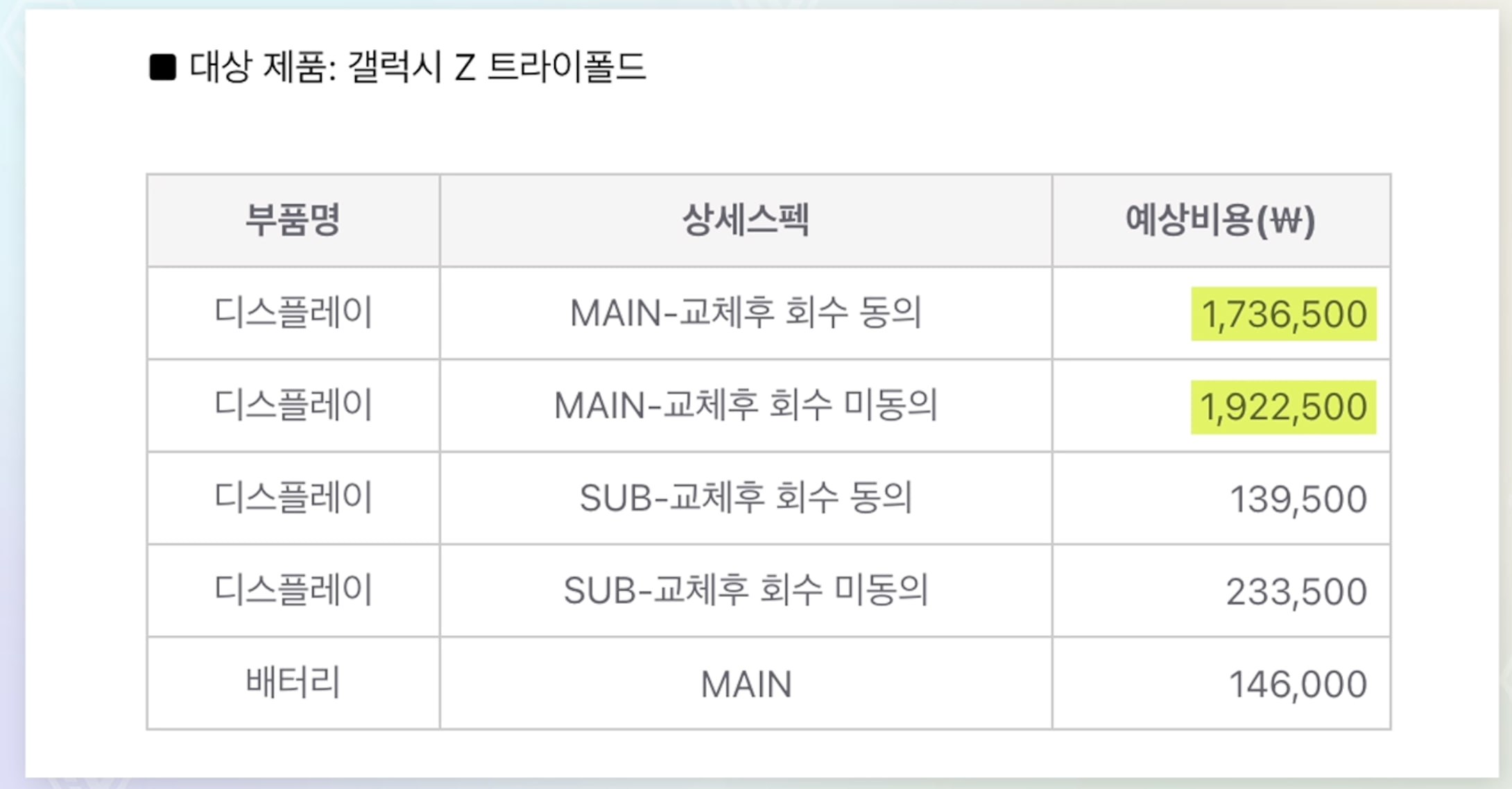Image resolution: width=1512 pixels, height=789 pixels.
Task: Click 디스플레이 in the SUB 동의 row
Action: pyautogui.click(x=293, y=497)
